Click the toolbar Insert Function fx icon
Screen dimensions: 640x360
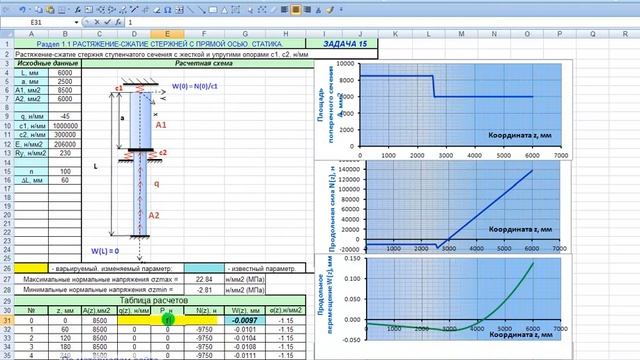coord(77,10)
